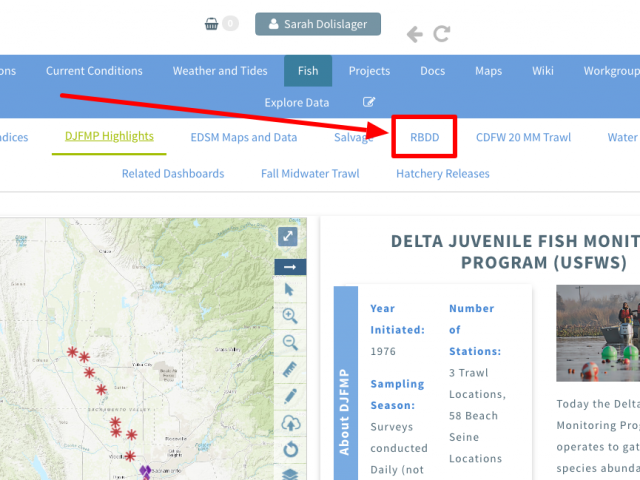The width and height of the screenshot is (640, 480).
Task: Open the Weather and Tides menu
Action: pos(220,71)
